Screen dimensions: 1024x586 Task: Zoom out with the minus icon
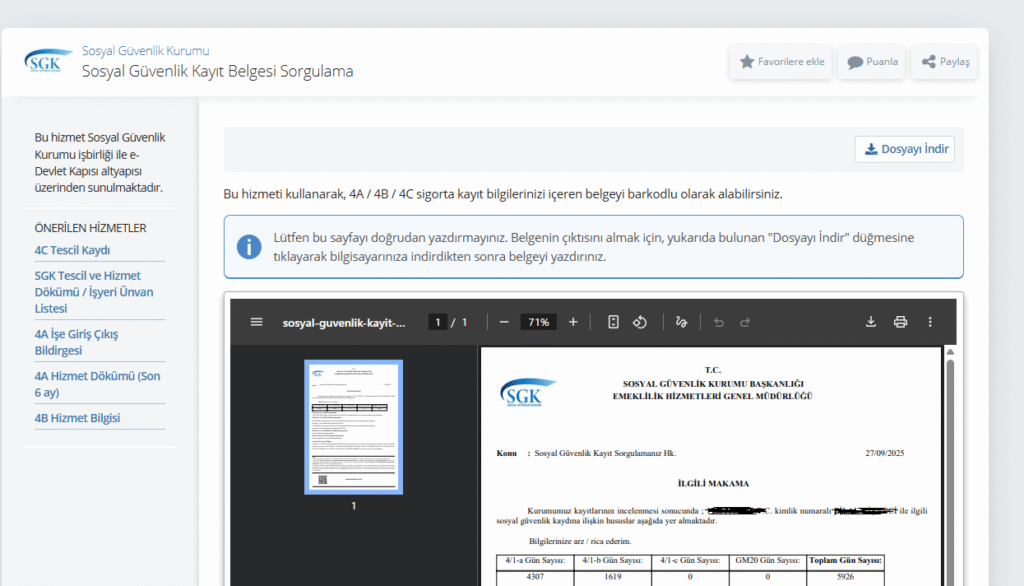(x=504, y=322)
